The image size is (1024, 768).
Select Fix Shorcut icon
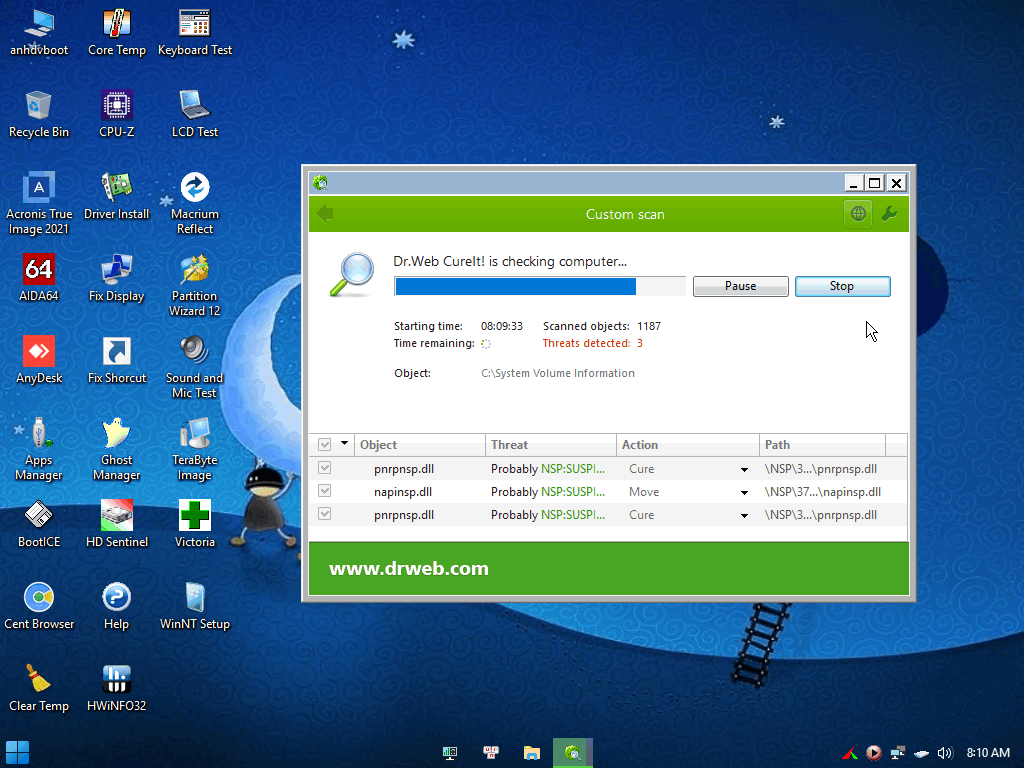pyautogui.click(x=117, y=360)
